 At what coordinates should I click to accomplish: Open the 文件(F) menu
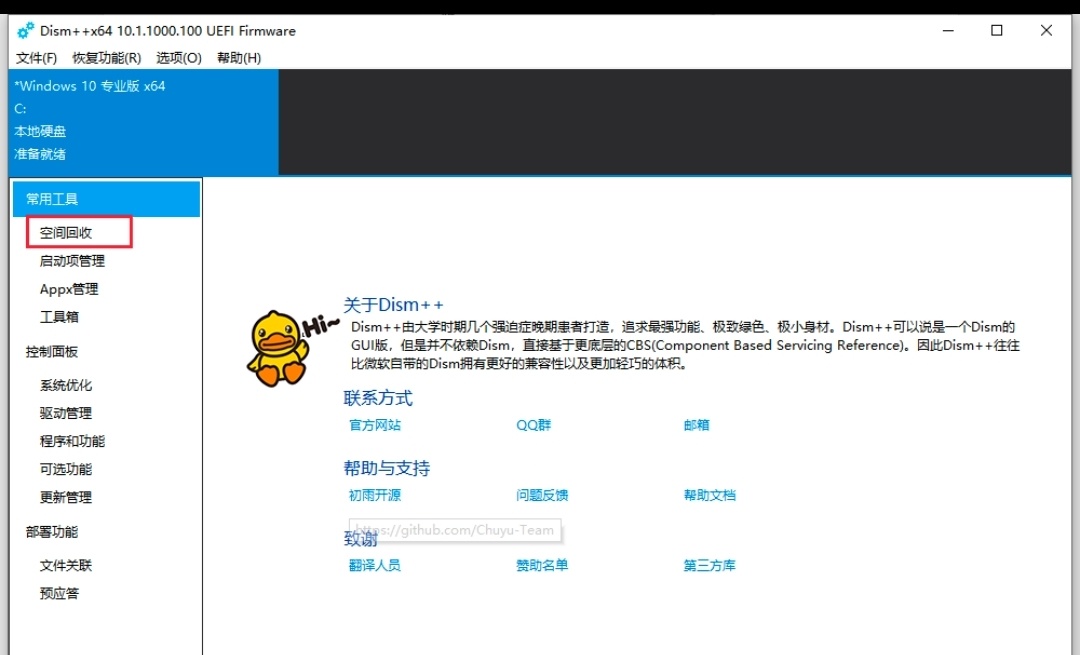(x=37, y=58)
